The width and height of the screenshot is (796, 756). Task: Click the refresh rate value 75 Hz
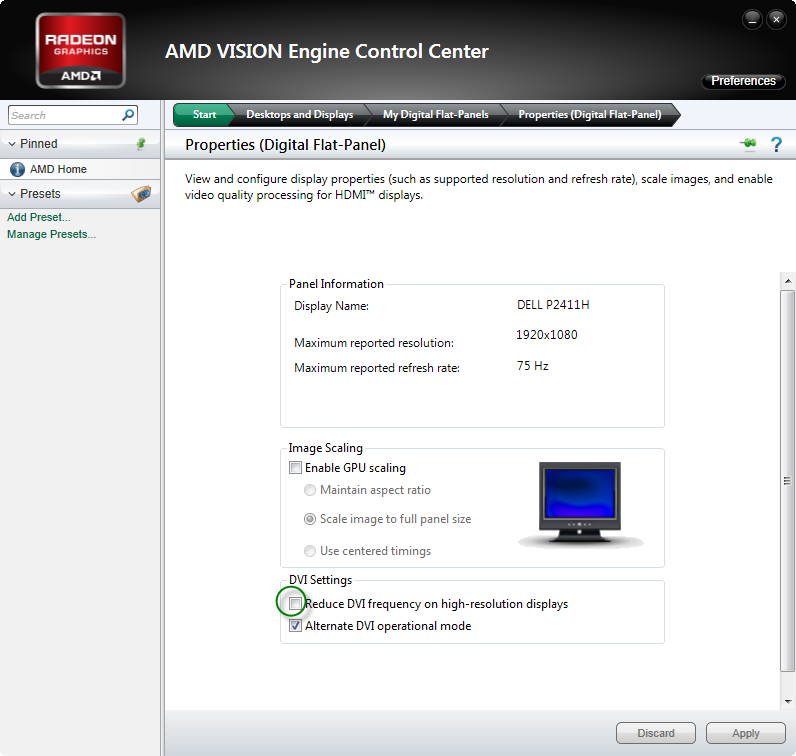[533, 366]
